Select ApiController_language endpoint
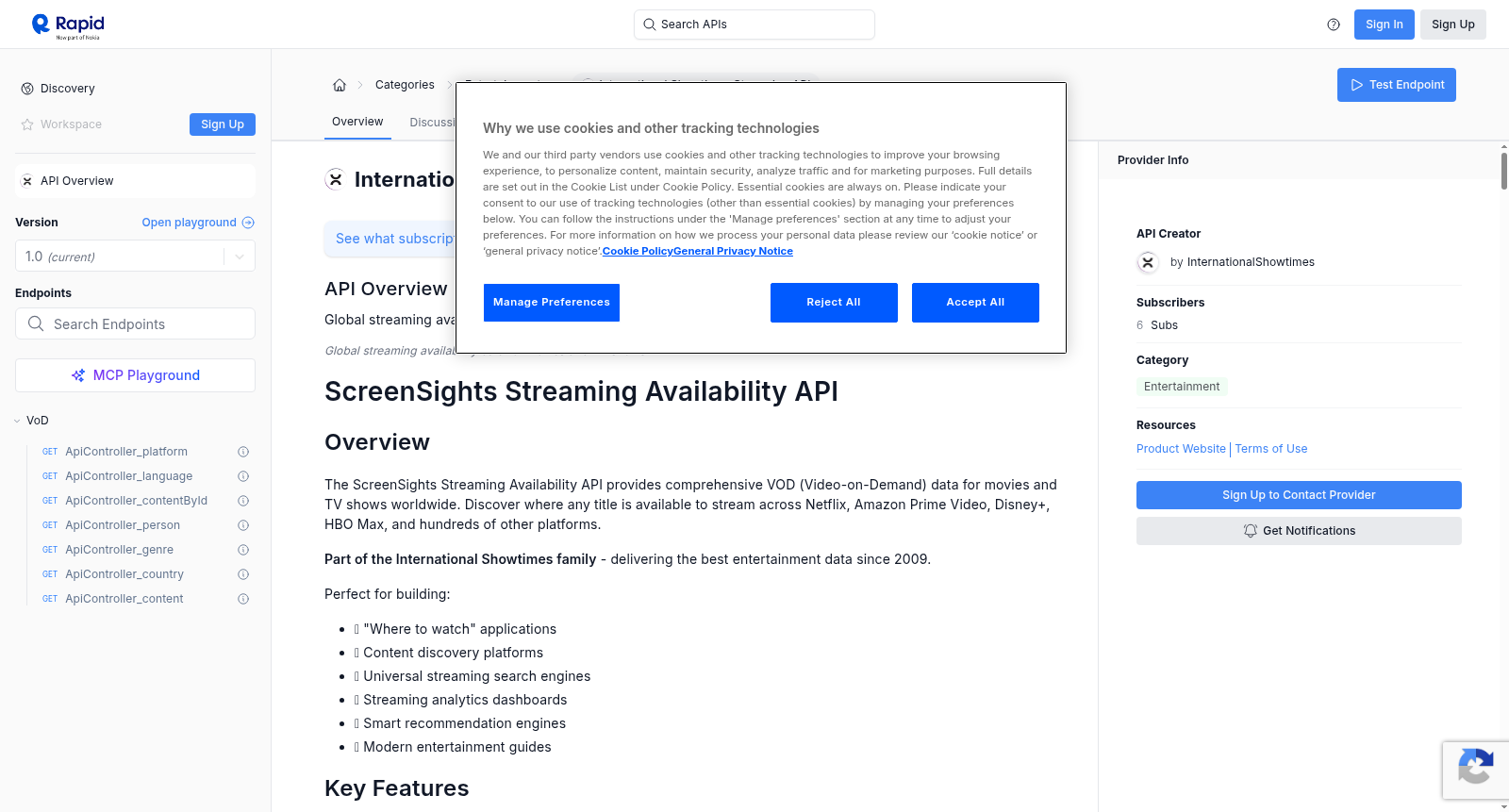The height and width of the screenshot is (812, 1509). click(128, 476)
